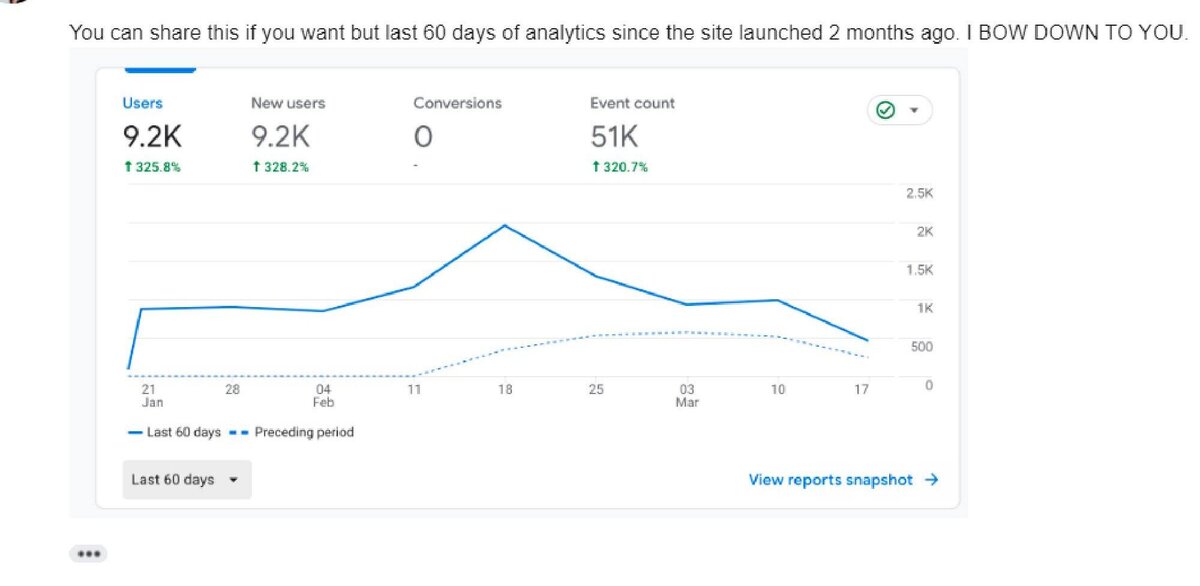Select the 21 Jan date on the x-axis

[x=149, y=395]
